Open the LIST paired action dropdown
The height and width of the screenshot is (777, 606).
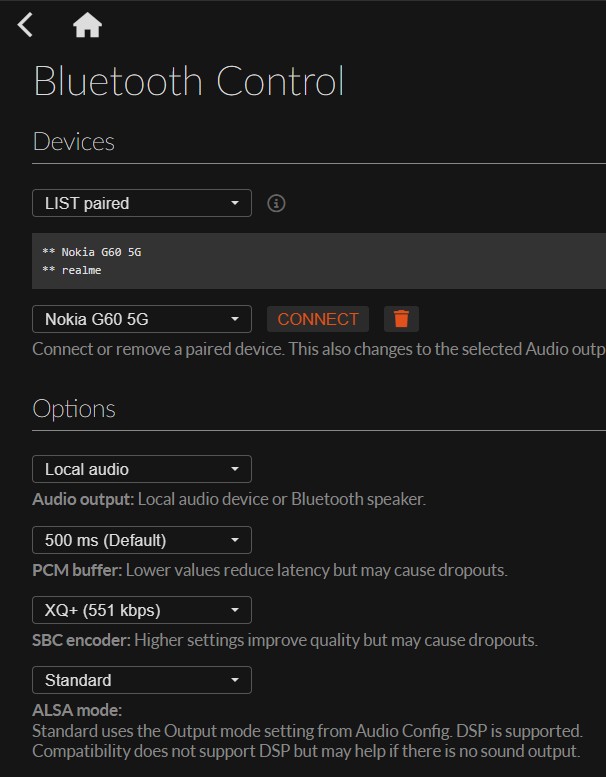point(142,203)
